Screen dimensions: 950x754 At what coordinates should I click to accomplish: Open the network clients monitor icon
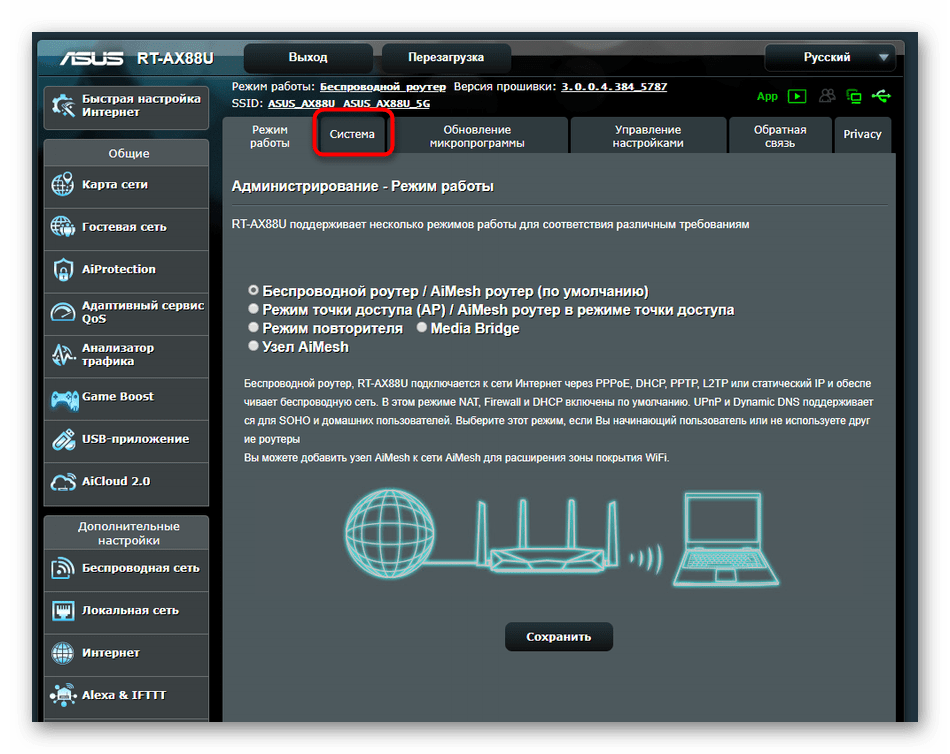tap(854, 97)
